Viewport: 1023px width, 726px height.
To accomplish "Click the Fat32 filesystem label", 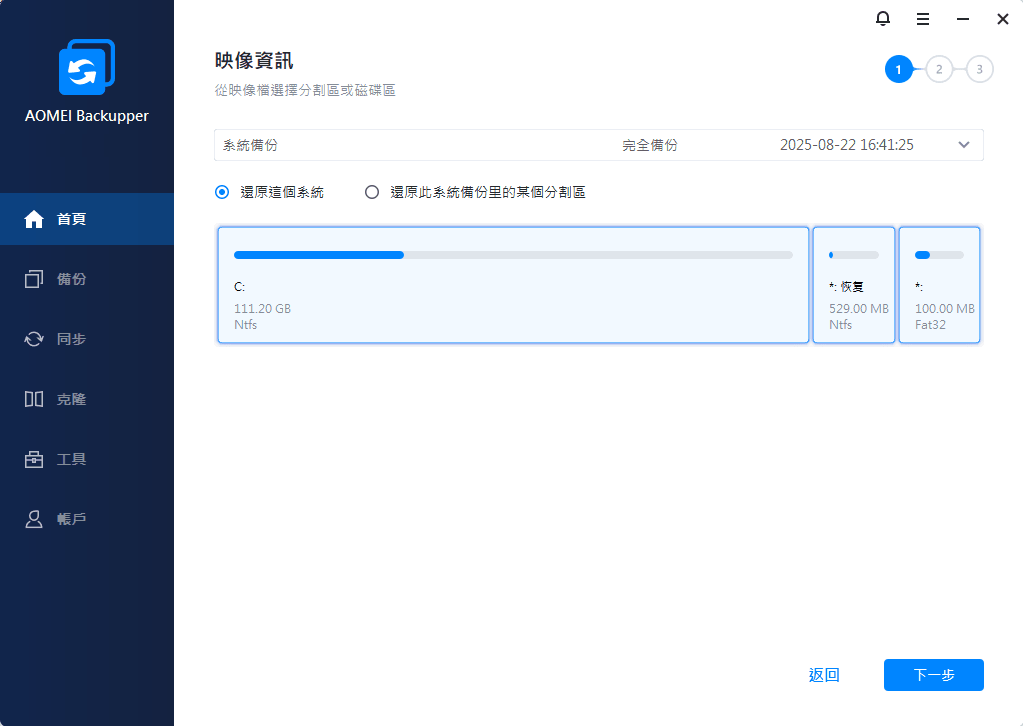I will pos(930,324).
